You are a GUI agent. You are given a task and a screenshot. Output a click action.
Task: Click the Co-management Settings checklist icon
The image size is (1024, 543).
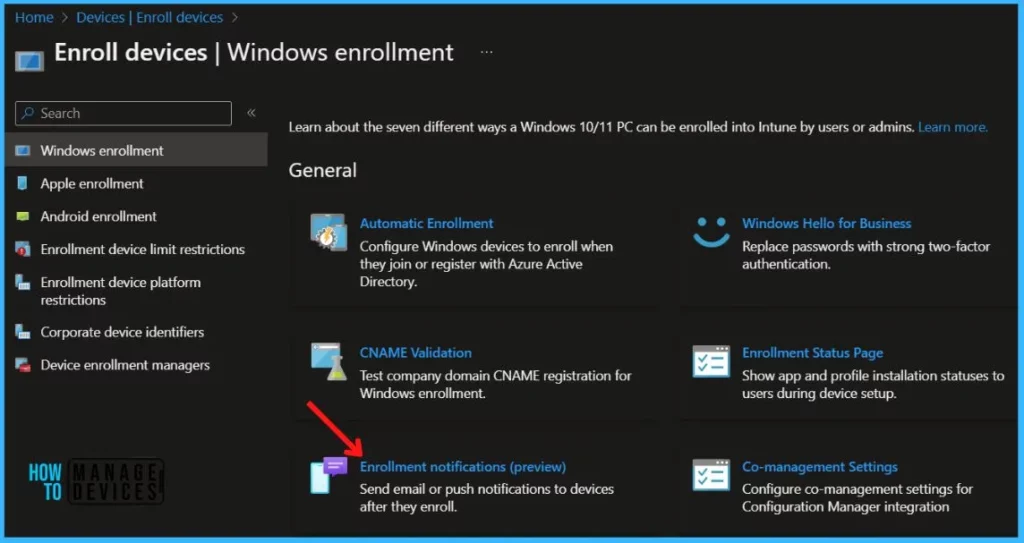(711, 475)
